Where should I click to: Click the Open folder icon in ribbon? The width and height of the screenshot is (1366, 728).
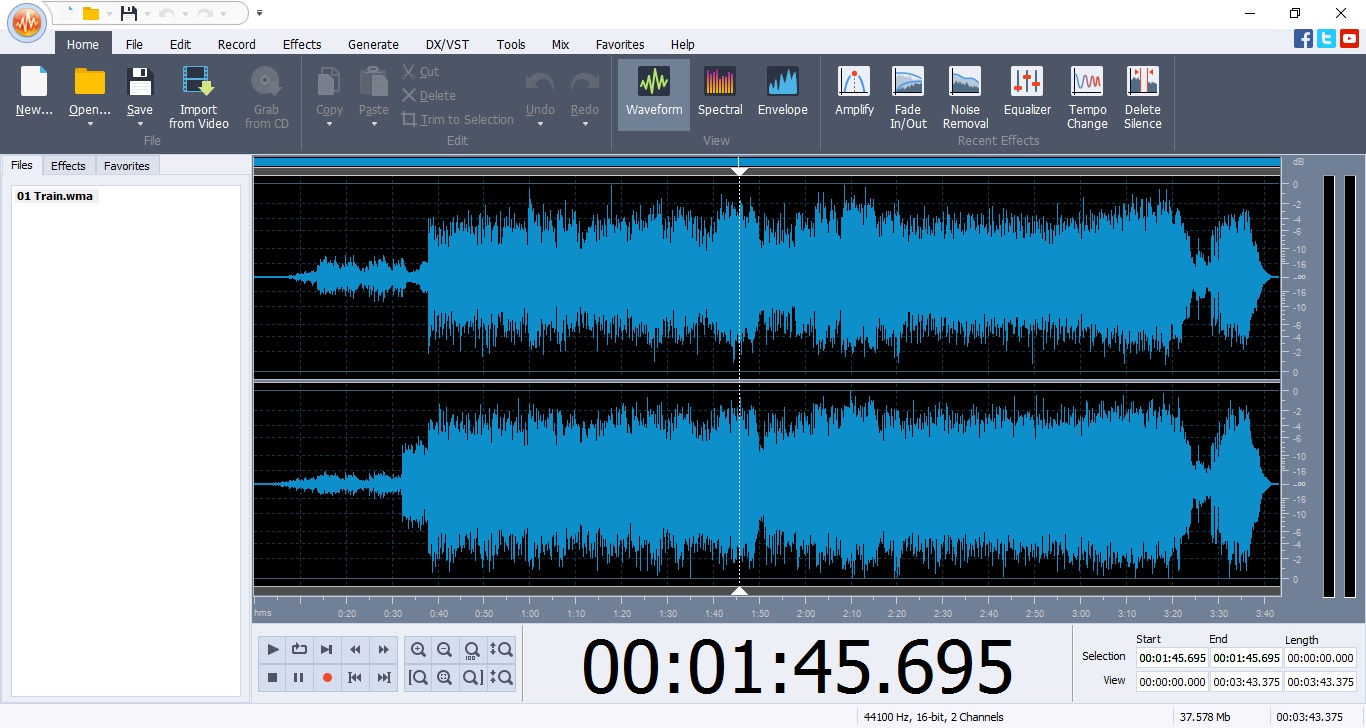pyautogui.click(x=90, y=81)
